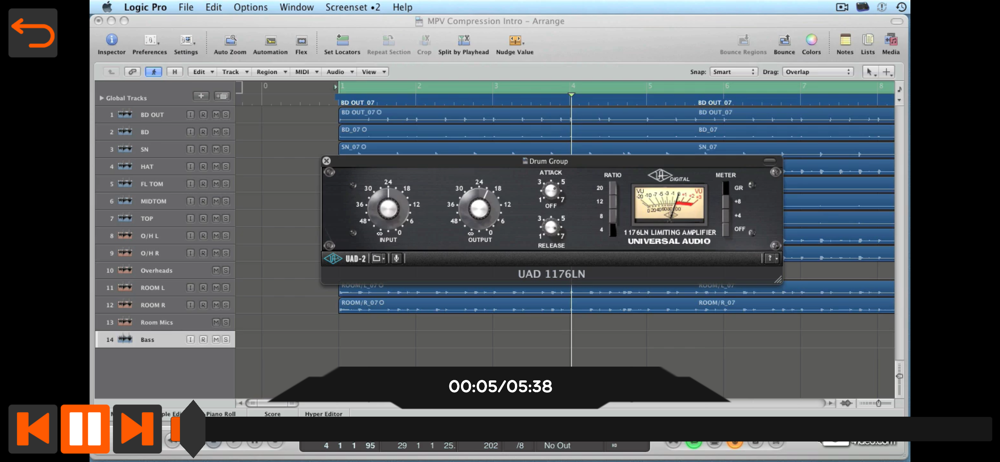The image size is (1000, 462).
Task: Toggle the Catch playhead button
Action: (153, 72)
